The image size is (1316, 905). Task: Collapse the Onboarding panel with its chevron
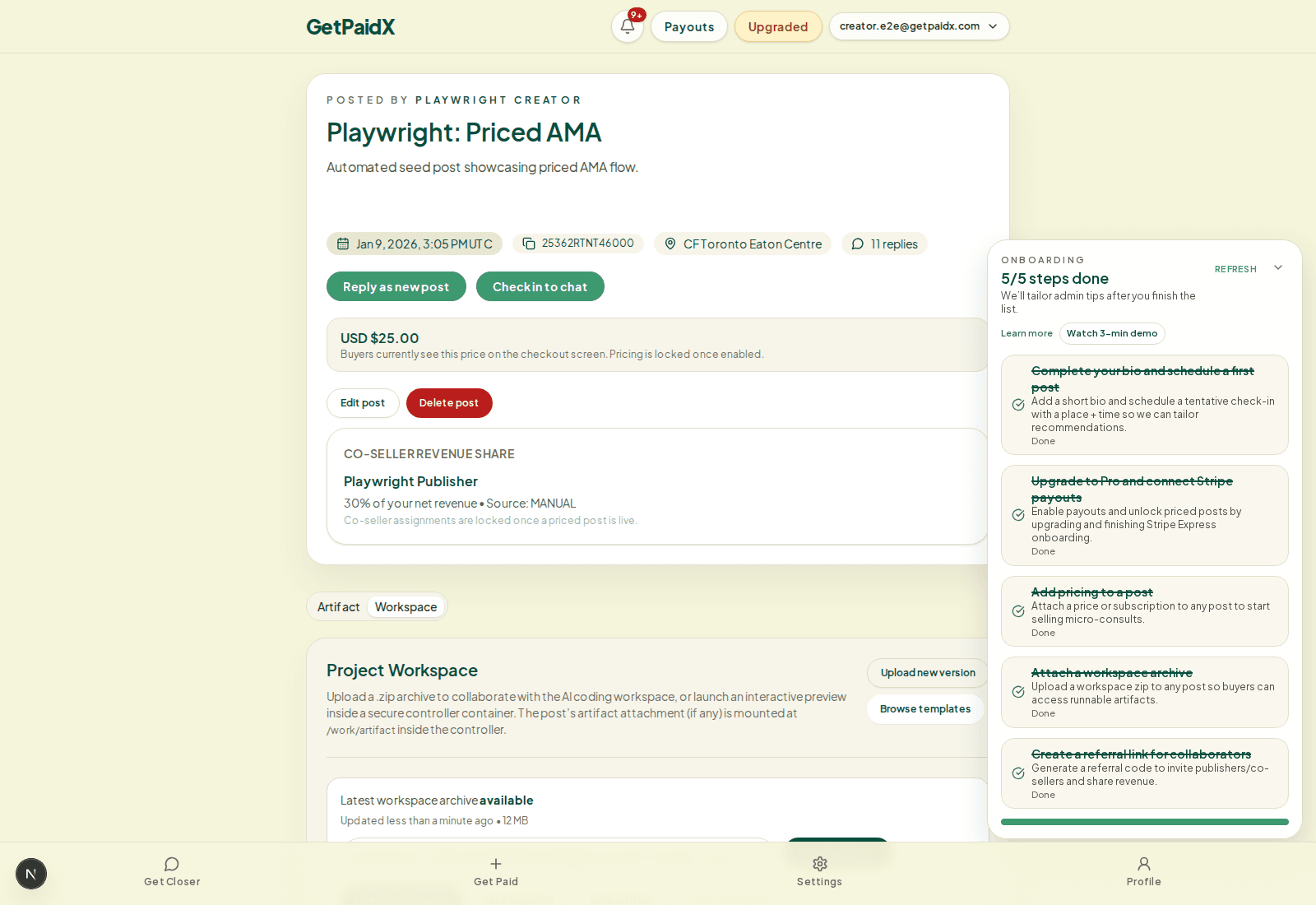1277,267
